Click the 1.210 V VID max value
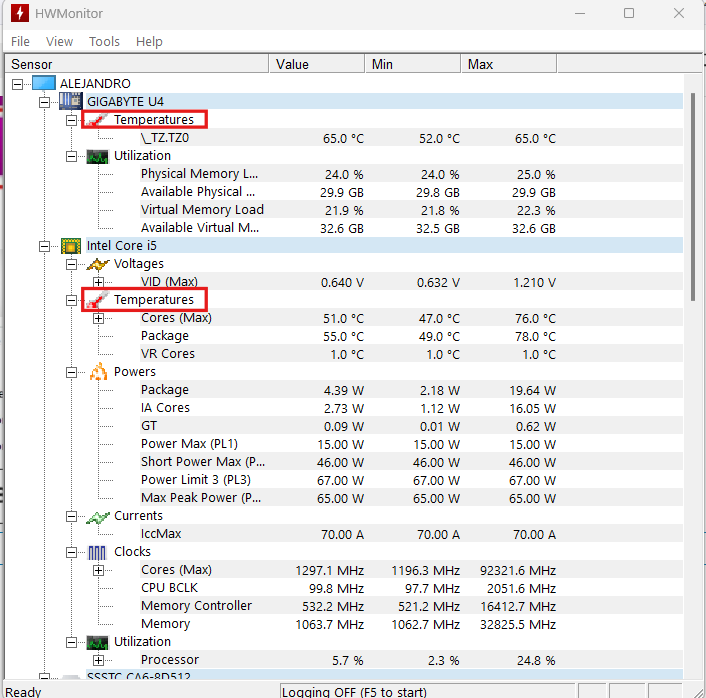 pyautogui.click(x=534, y=283)
